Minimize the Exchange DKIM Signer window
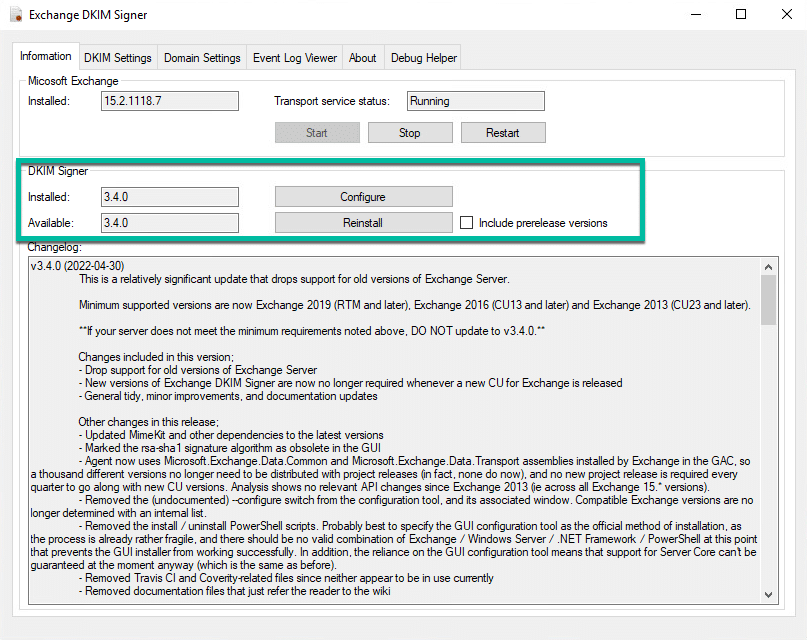The height and width of the screenshot is (640, 807). 696,14
